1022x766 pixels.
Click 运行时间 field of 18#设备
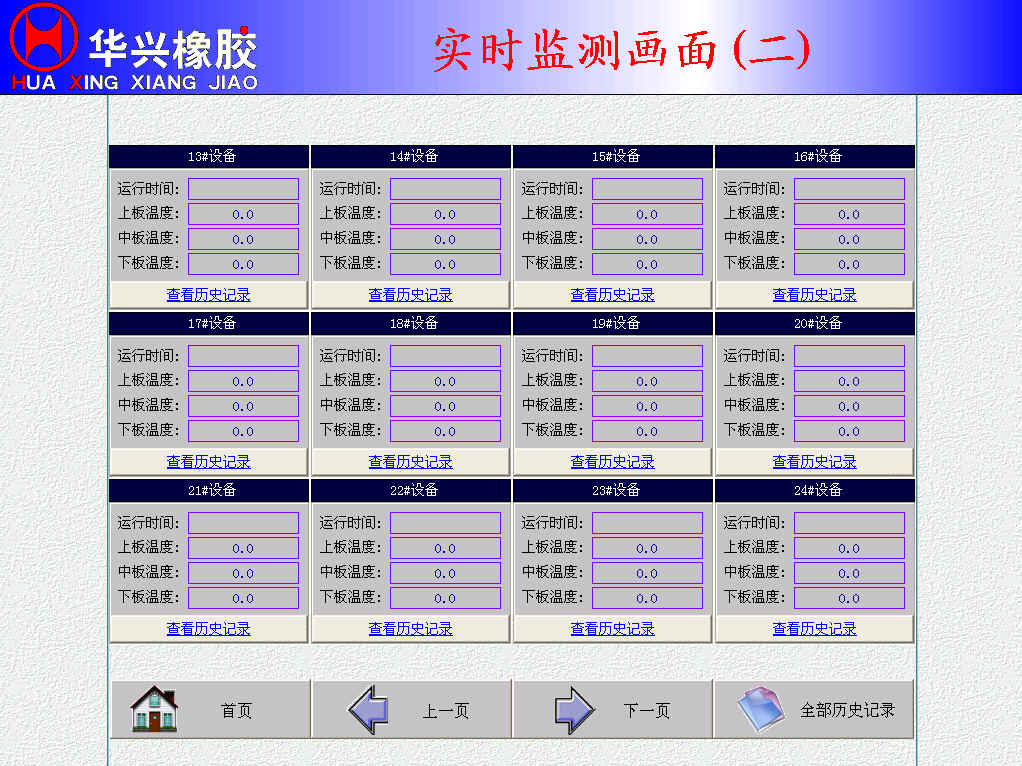coord(446,356)
